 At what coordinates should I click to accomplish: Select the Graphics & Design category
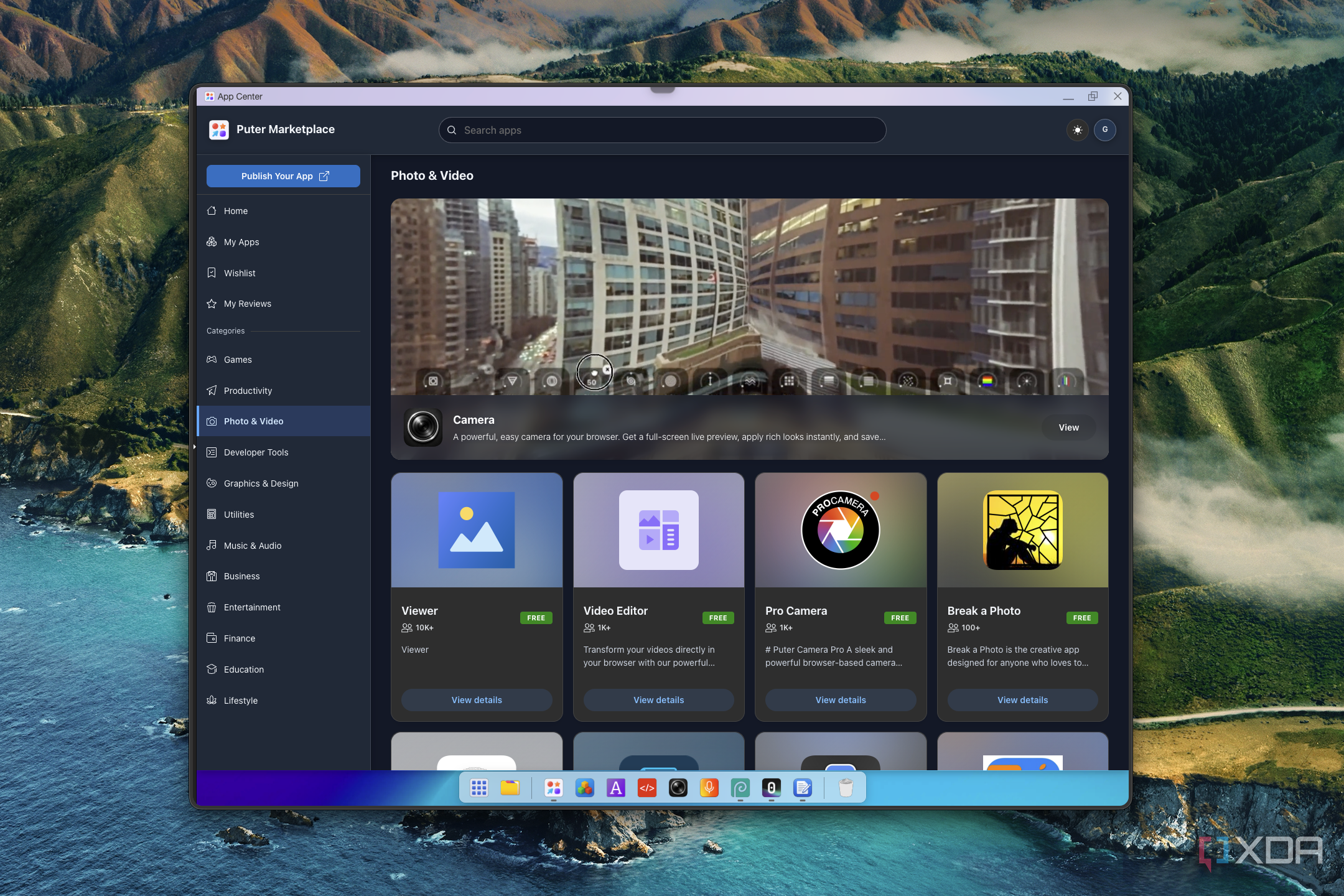coord(283,483)
